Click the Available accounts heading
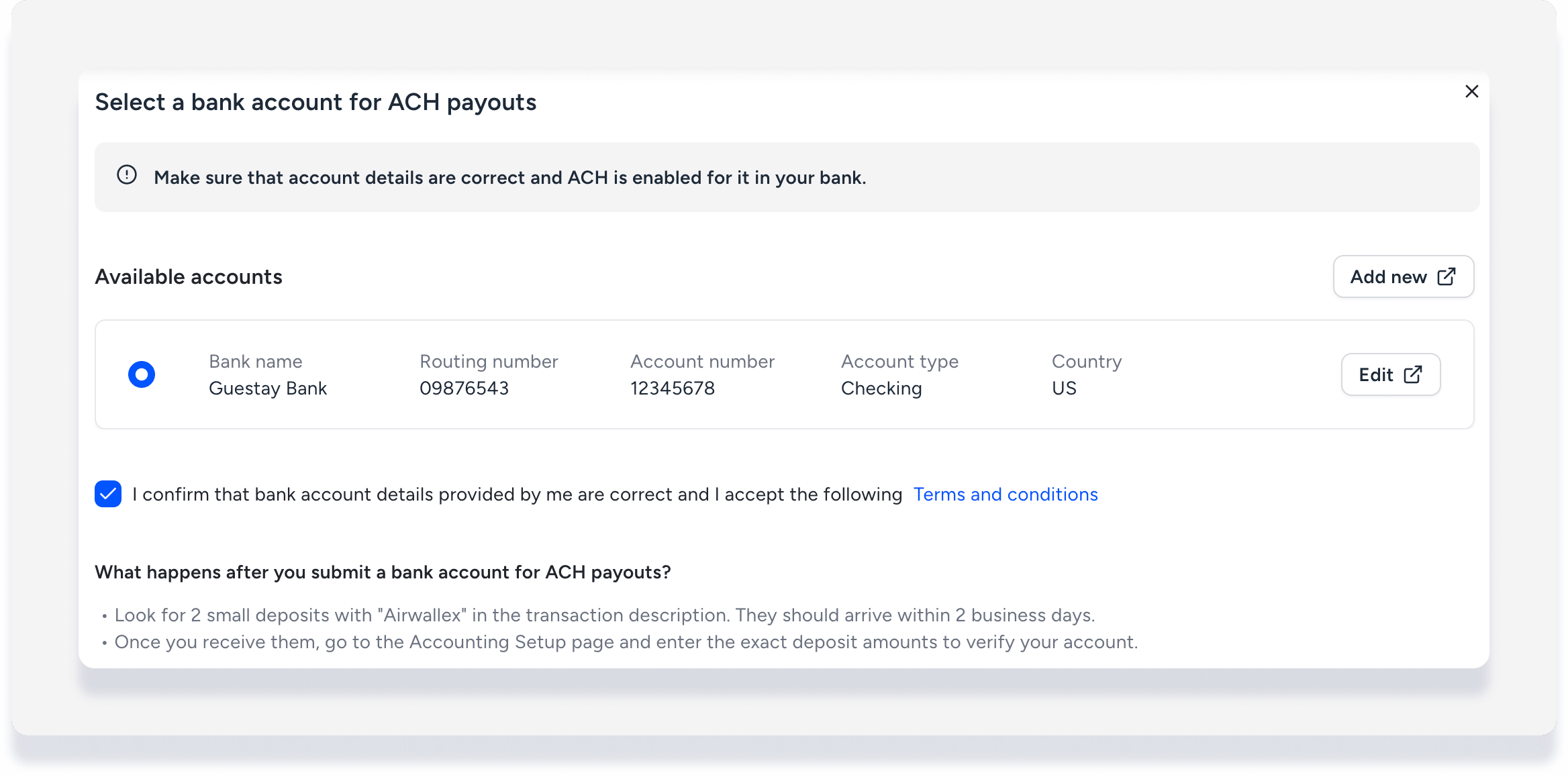The height and width of the screenshot is (775, 1568). [x=189, y=277]
